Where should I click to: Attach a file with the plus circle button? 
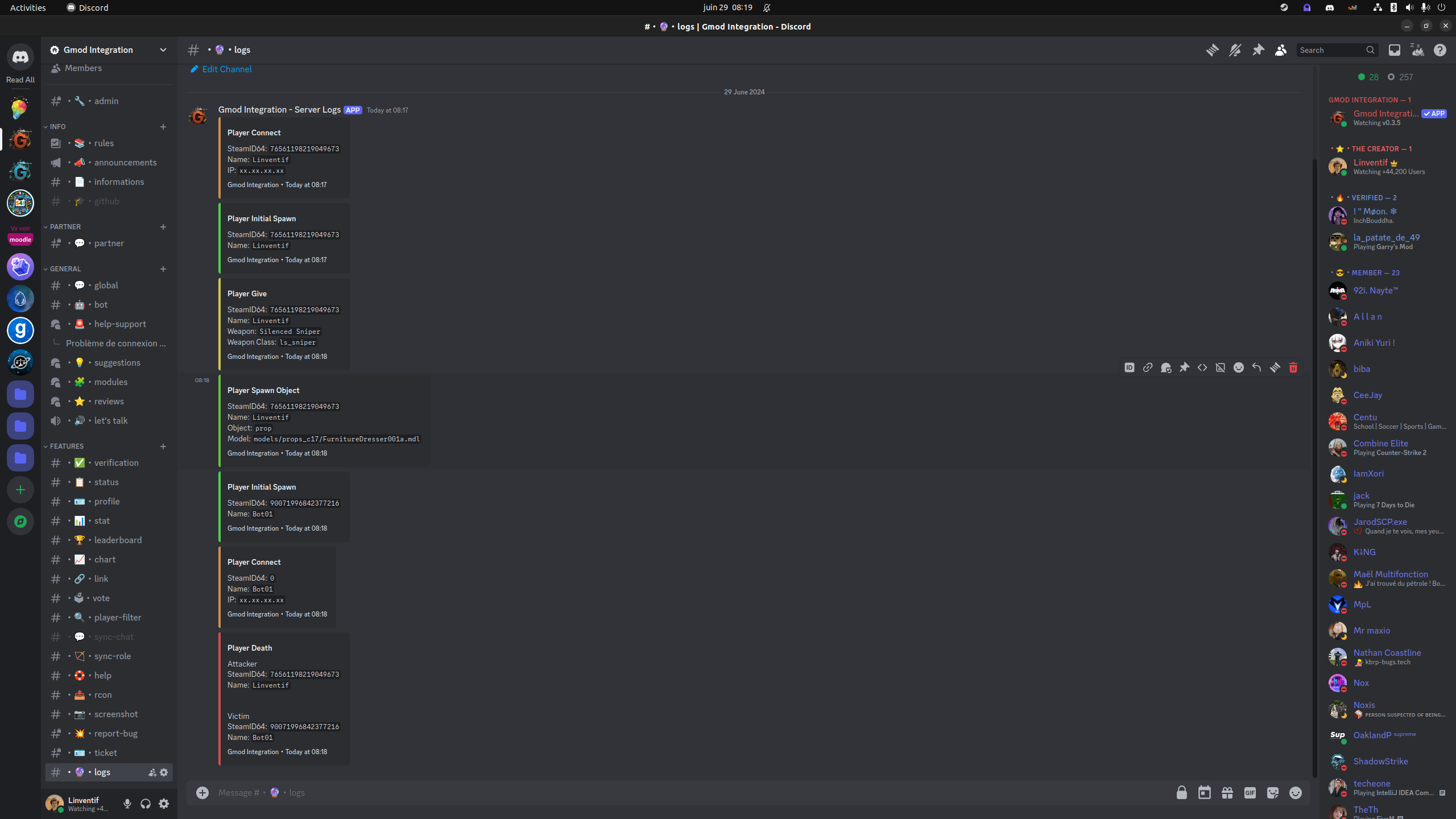tap(202, 793)
